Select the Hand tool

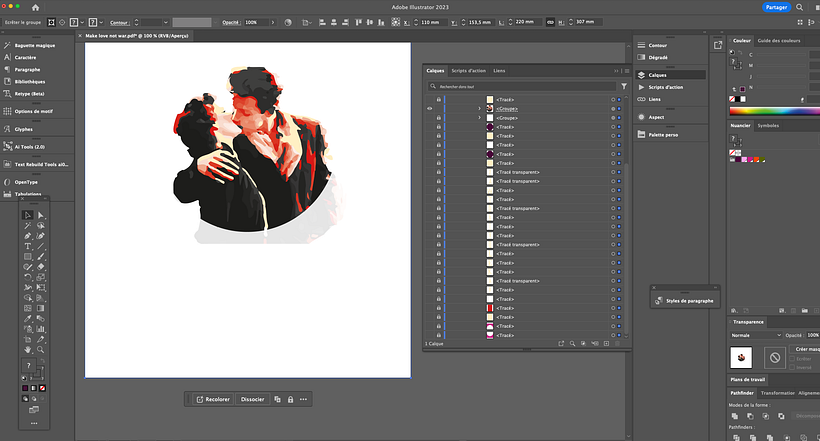click(27, 350)
